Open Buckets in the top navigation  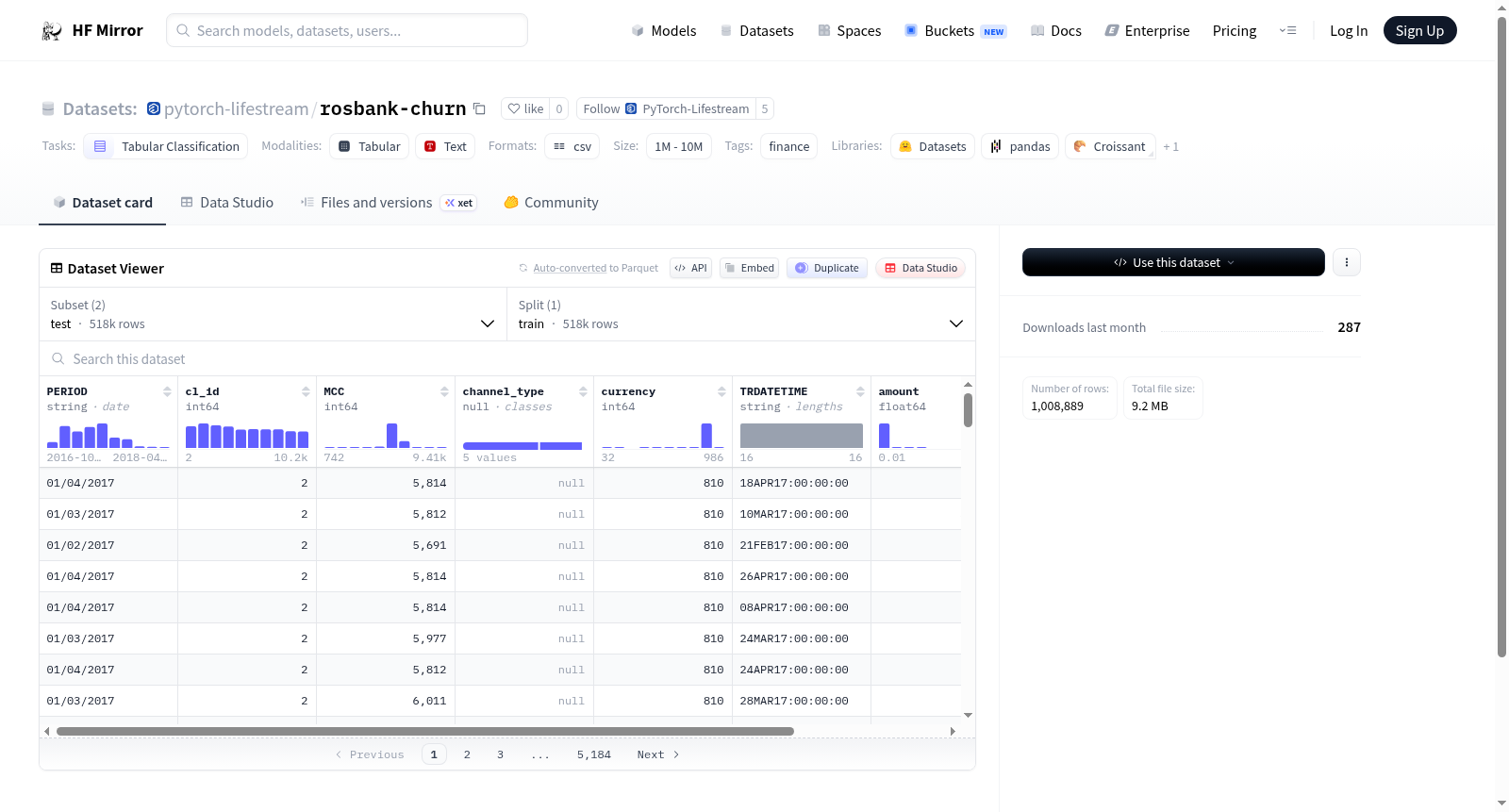tap(955, 30)
